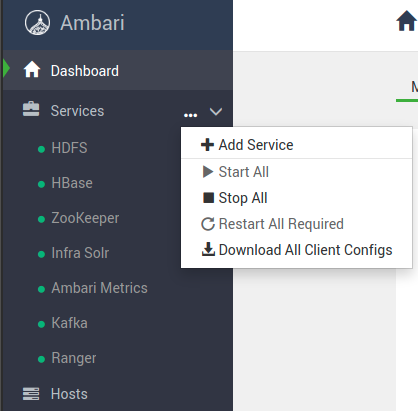This screenshot has height=411, width=418.
Task: Open the HDFS service page
Action: point(69,148)
